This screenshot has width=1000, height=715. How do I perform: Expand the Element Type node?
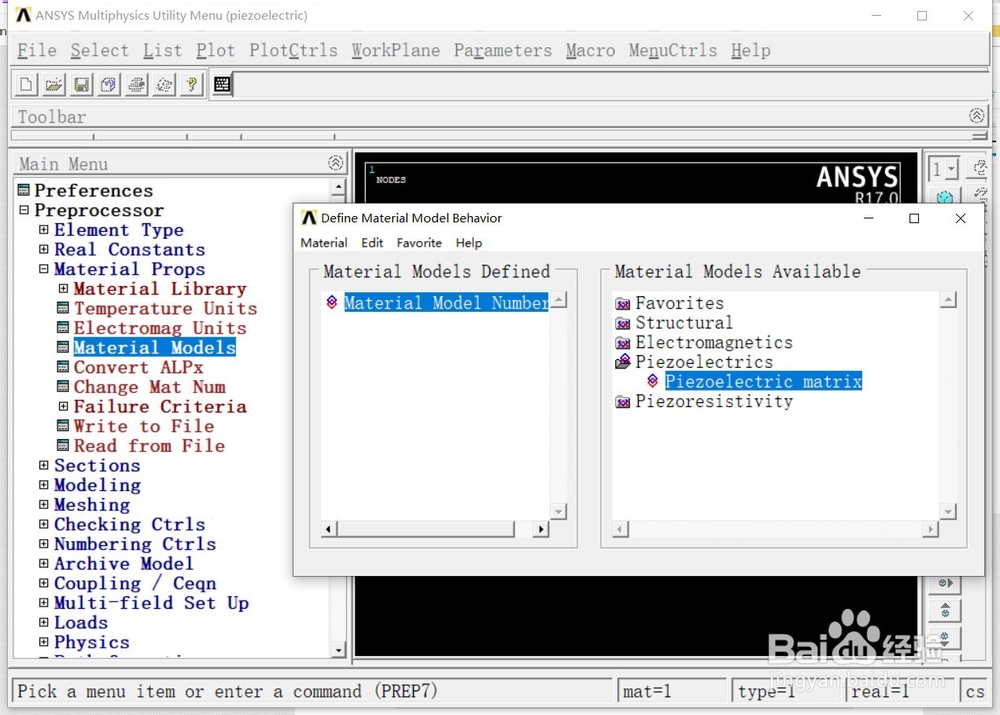click(43, 229)
